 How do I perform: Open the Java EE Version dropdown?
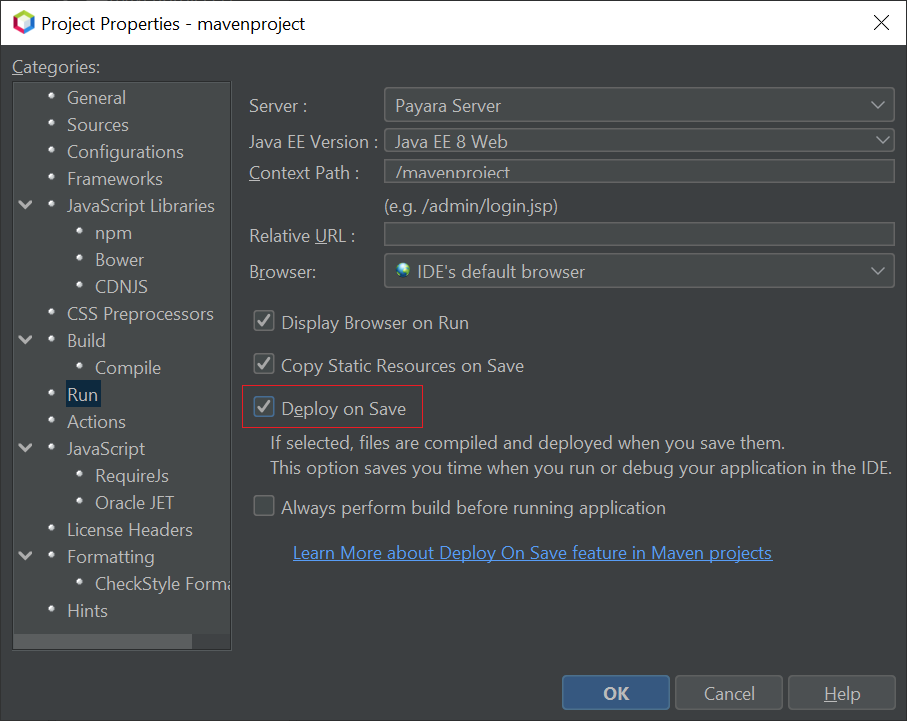pyautogui.click(x=638, y=141)
